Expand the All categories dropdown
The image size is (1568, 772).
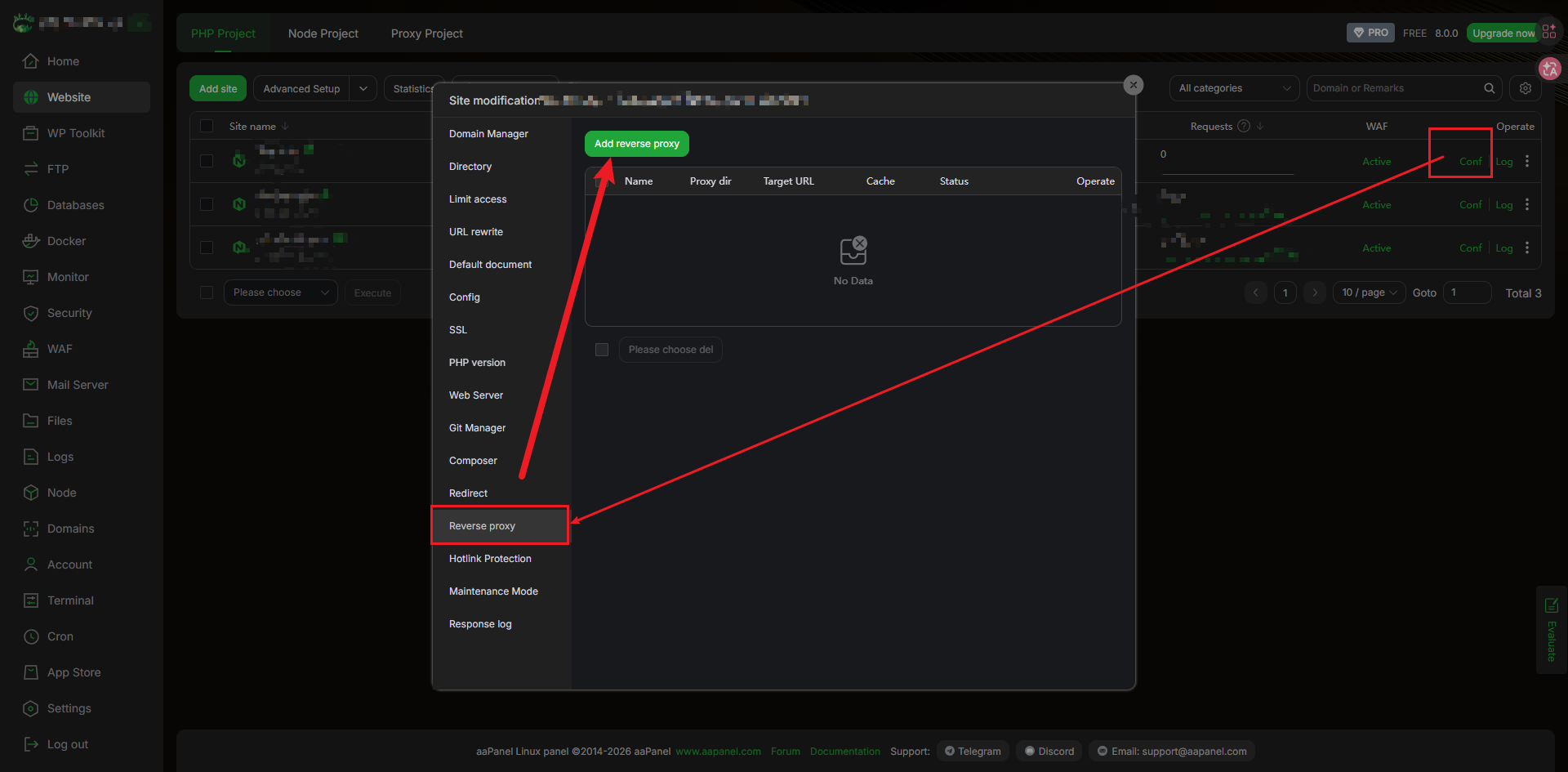coord(1233,88)
